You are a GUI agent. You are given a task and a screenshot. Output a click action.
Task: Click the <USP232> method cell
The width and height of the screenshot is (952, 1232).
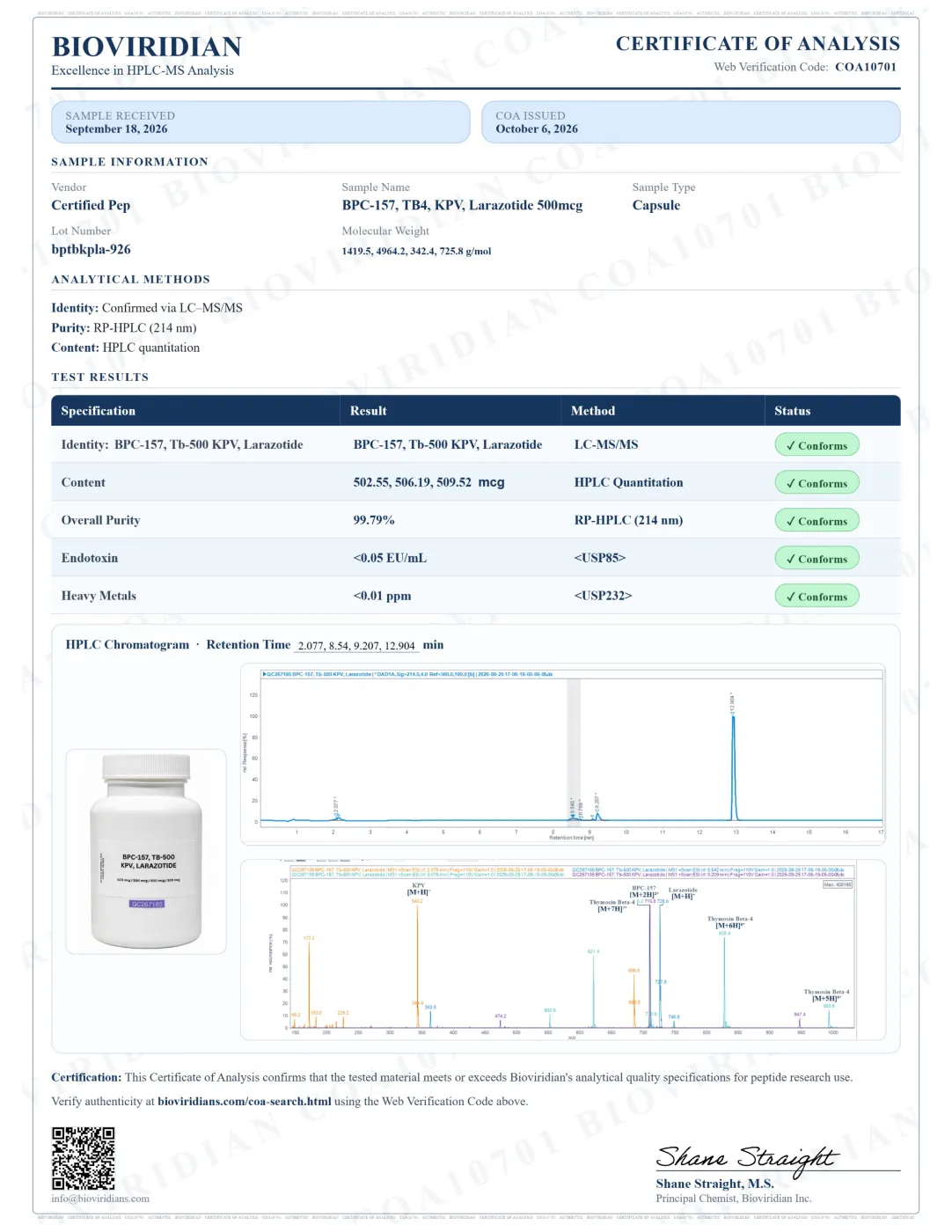coord(603,597)
